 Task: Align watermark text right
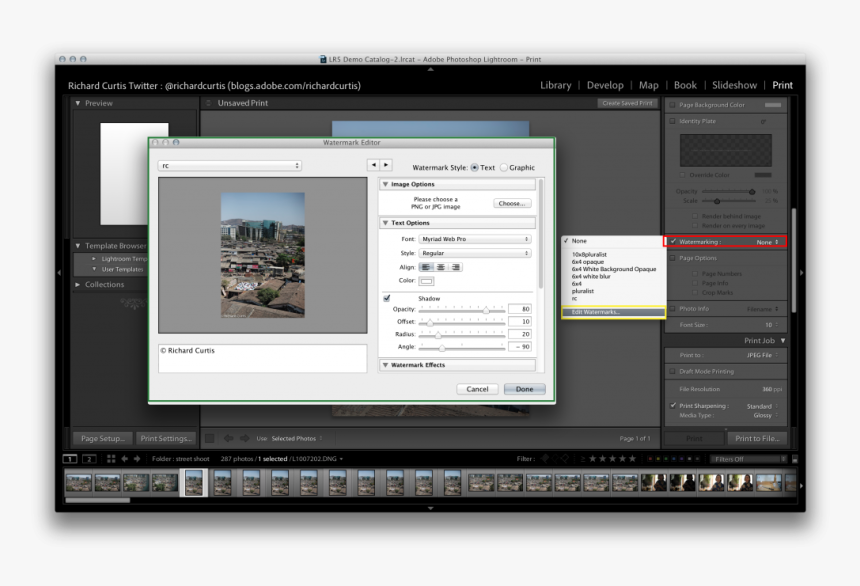coord(455,267)
